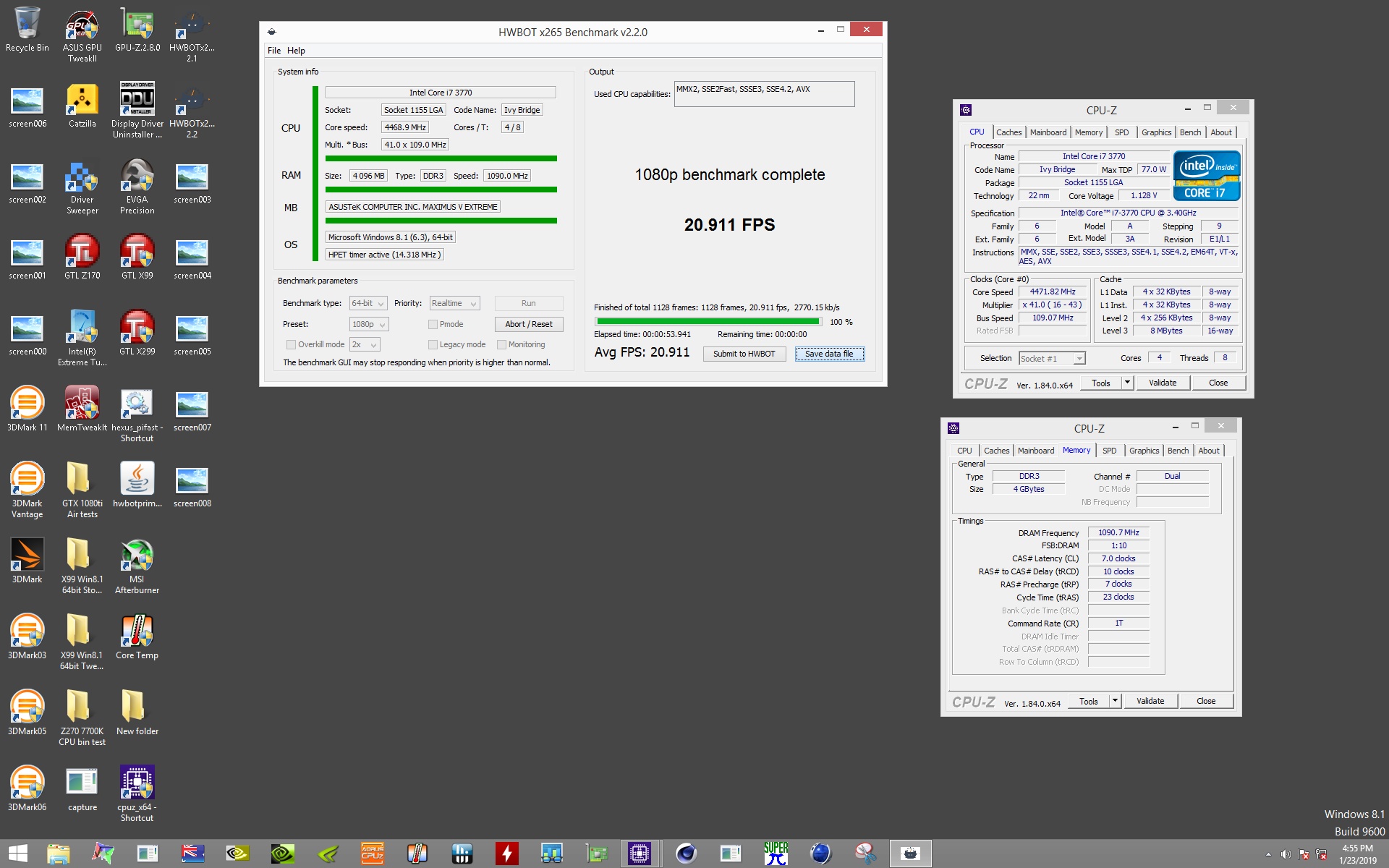Click the Abort / Reset button
The image size is (1389, 868).
tap(529, 325)
